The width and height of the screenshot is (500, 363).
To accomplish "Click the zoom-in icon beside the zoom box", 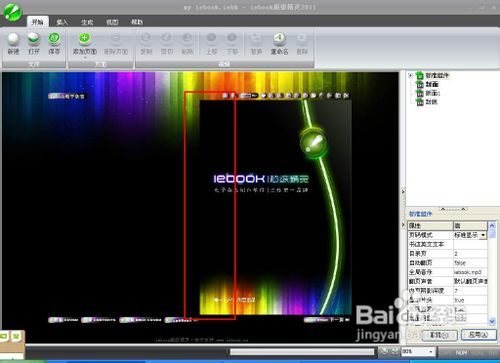I will click(x=395, y=351).
